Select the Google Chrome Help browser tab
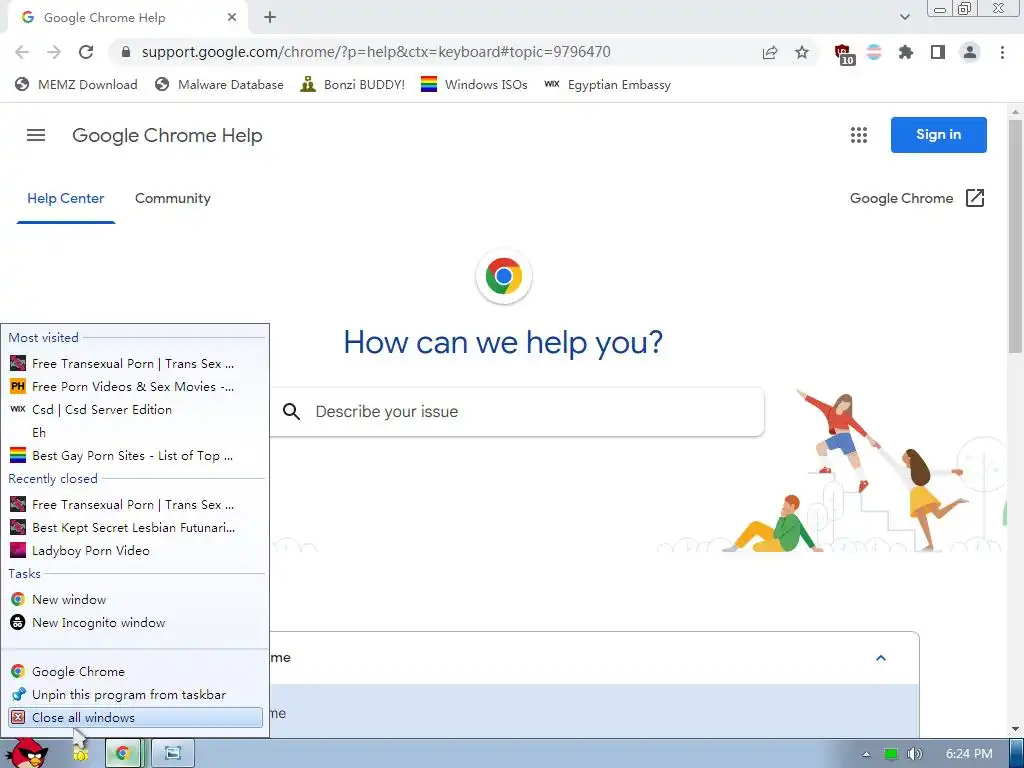The image size is (1024, 768). (128, 18)
